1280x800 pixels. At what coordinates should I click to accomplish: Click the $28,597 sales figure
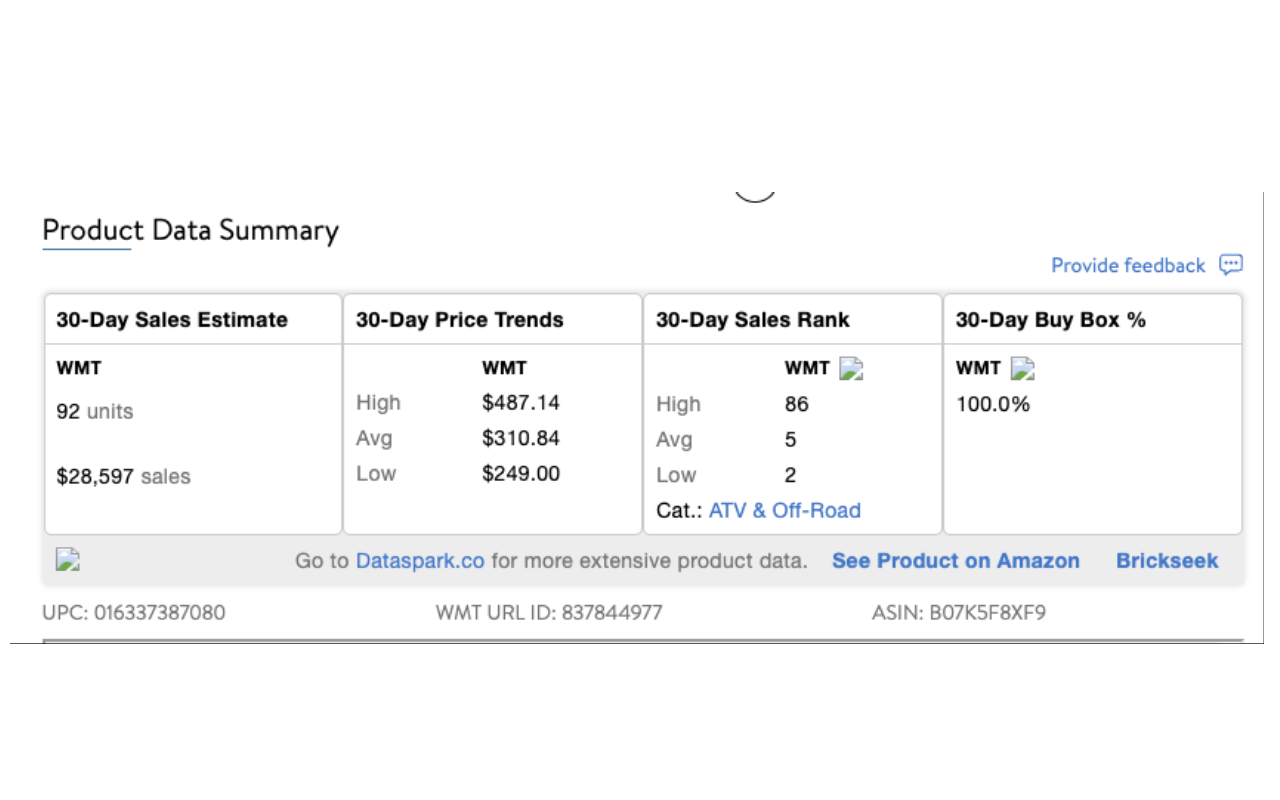coord(95,477)
